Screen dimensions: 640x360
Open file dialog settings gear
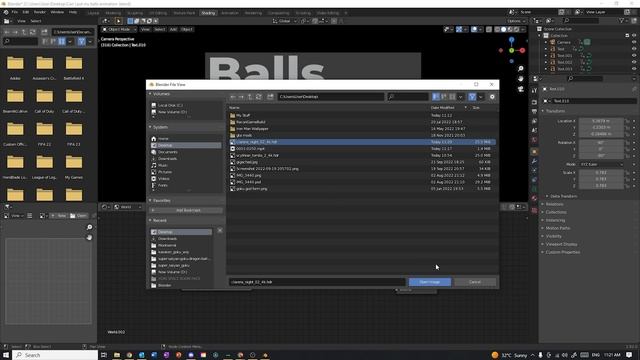[x=492, y=97]
